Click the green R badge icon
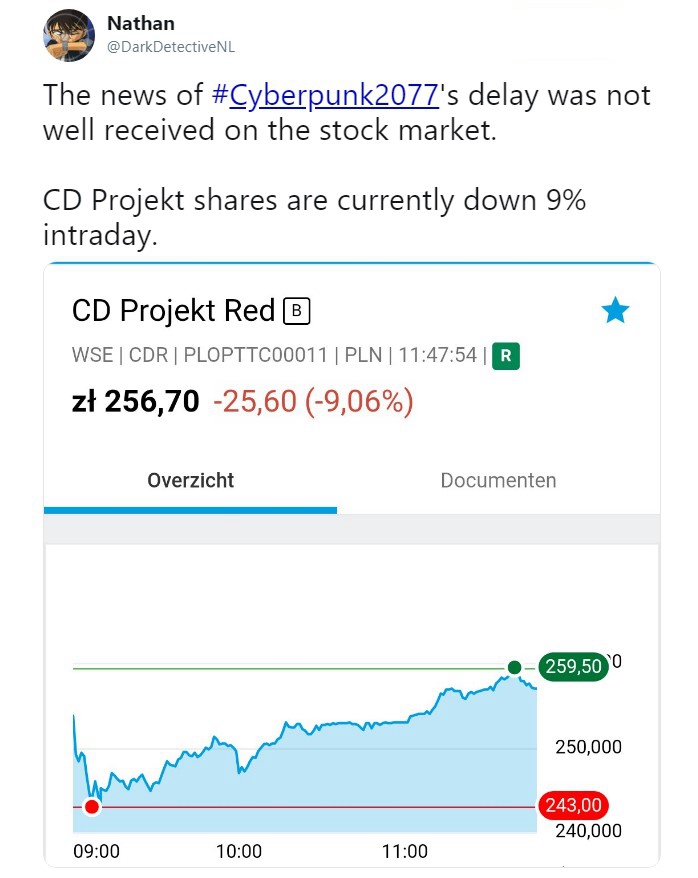This screenshot has width=698, height=878. pyautogui.click(x=507, y=355)
